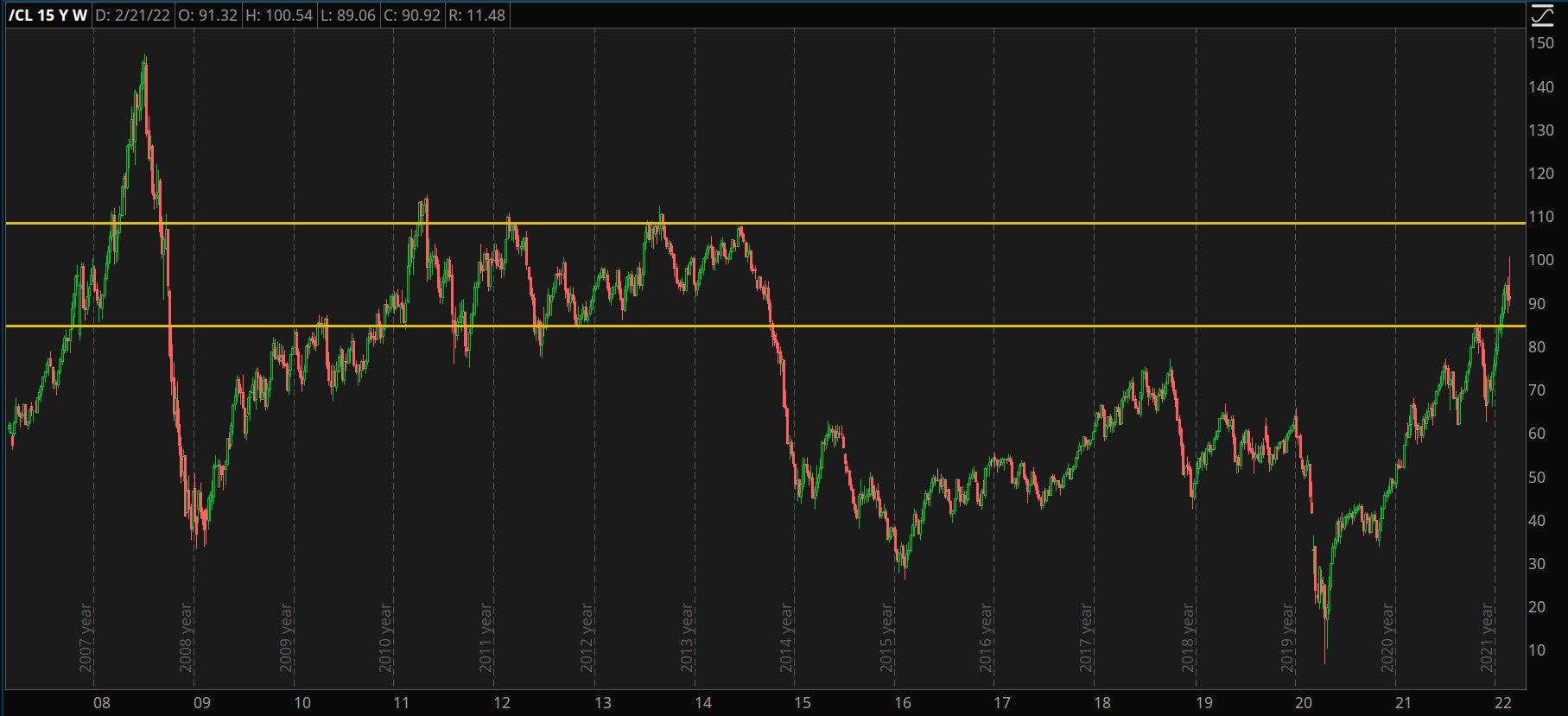Click the vertical '2016 year' marker label
This screenshot has width=1568, height=716.
[x=987, y=637]
